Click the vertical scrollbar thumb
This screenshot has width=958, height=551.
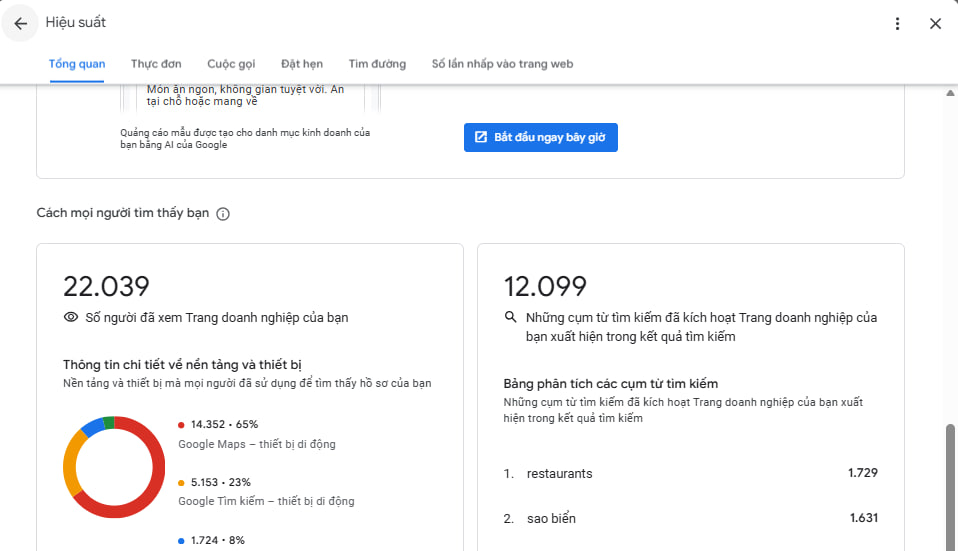(x=950, y=485)
